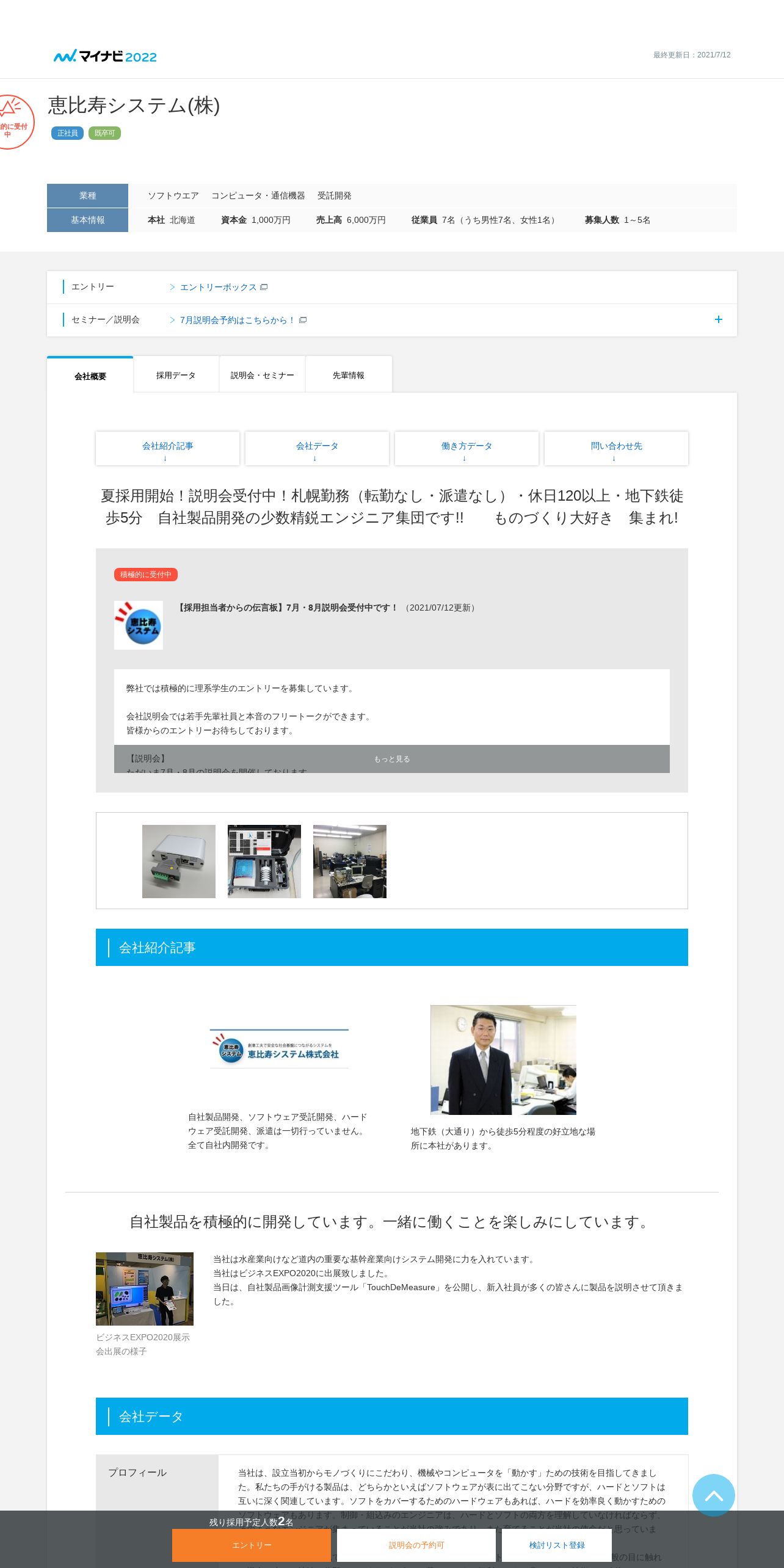Click the scroll-to-top arrow button
Viewport: 784px width, 1568px height.
714,1495
